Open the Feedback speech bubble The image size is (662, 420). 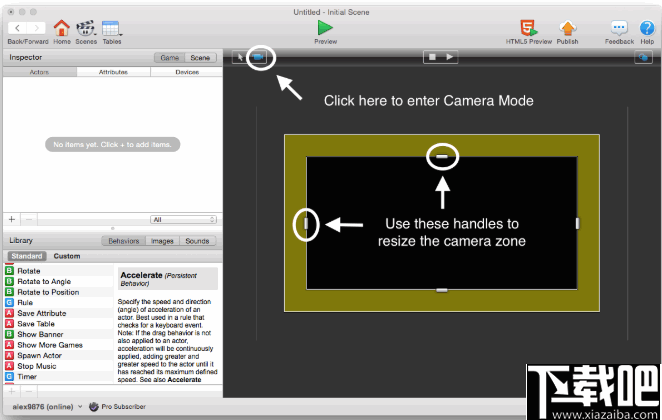pos(619,29)
